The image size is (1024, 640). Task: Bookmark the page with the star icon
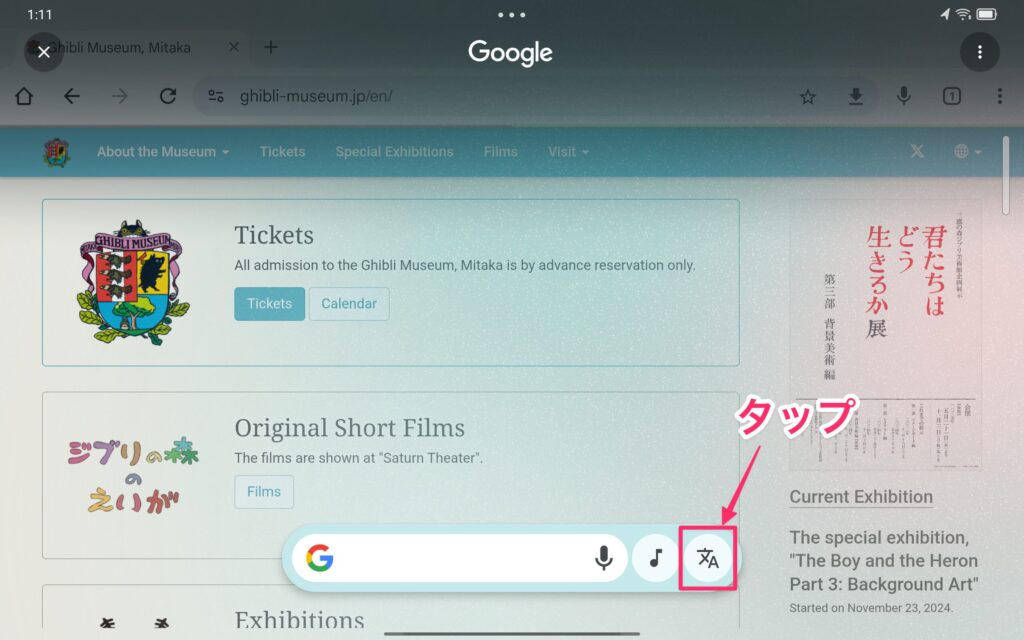pos(808,97)
